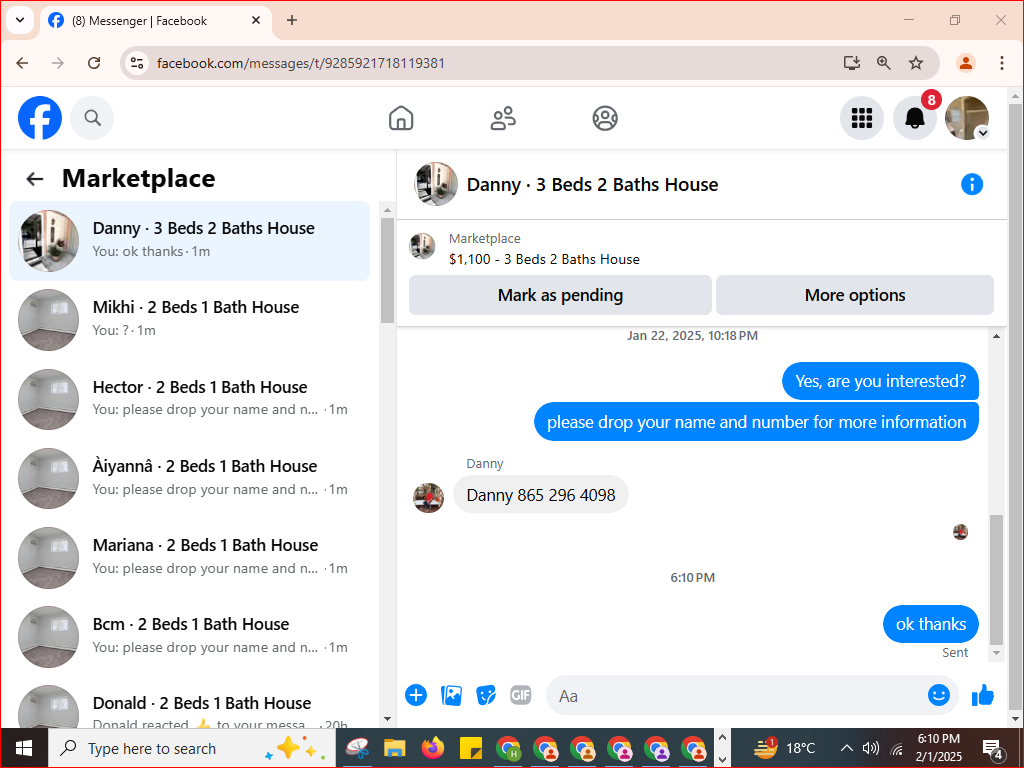Open the Hector 2 Beds 1 Bath conversation

point(189,398)
